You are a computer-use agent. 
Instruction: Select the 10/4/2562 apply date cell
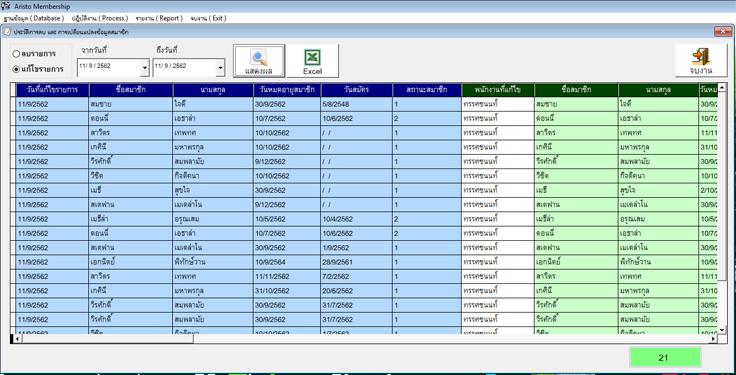click(x=357, y=219)
